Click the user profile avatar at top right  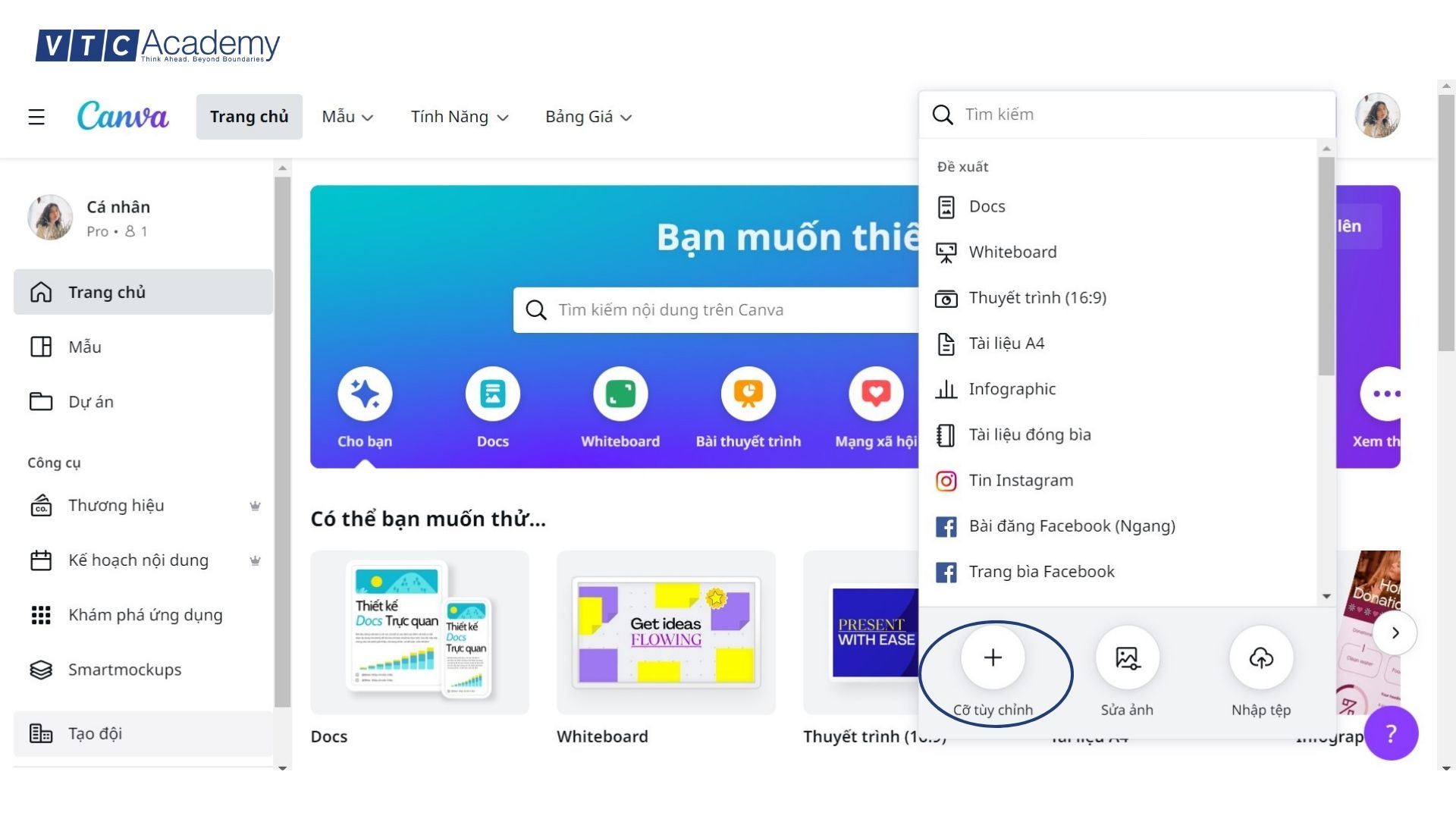pyautogui.click(x=1377, y=115)
